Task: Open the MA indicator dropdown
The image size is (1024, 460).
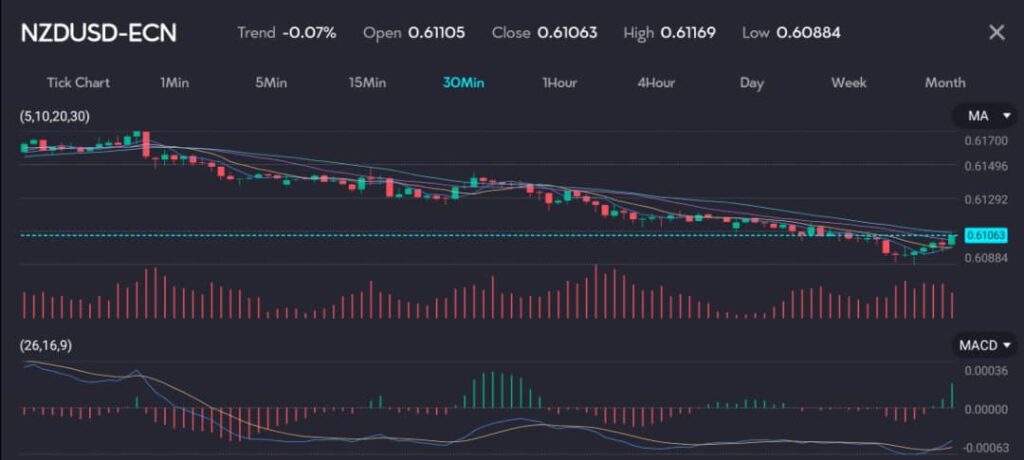Action: (x=982, y=117)
